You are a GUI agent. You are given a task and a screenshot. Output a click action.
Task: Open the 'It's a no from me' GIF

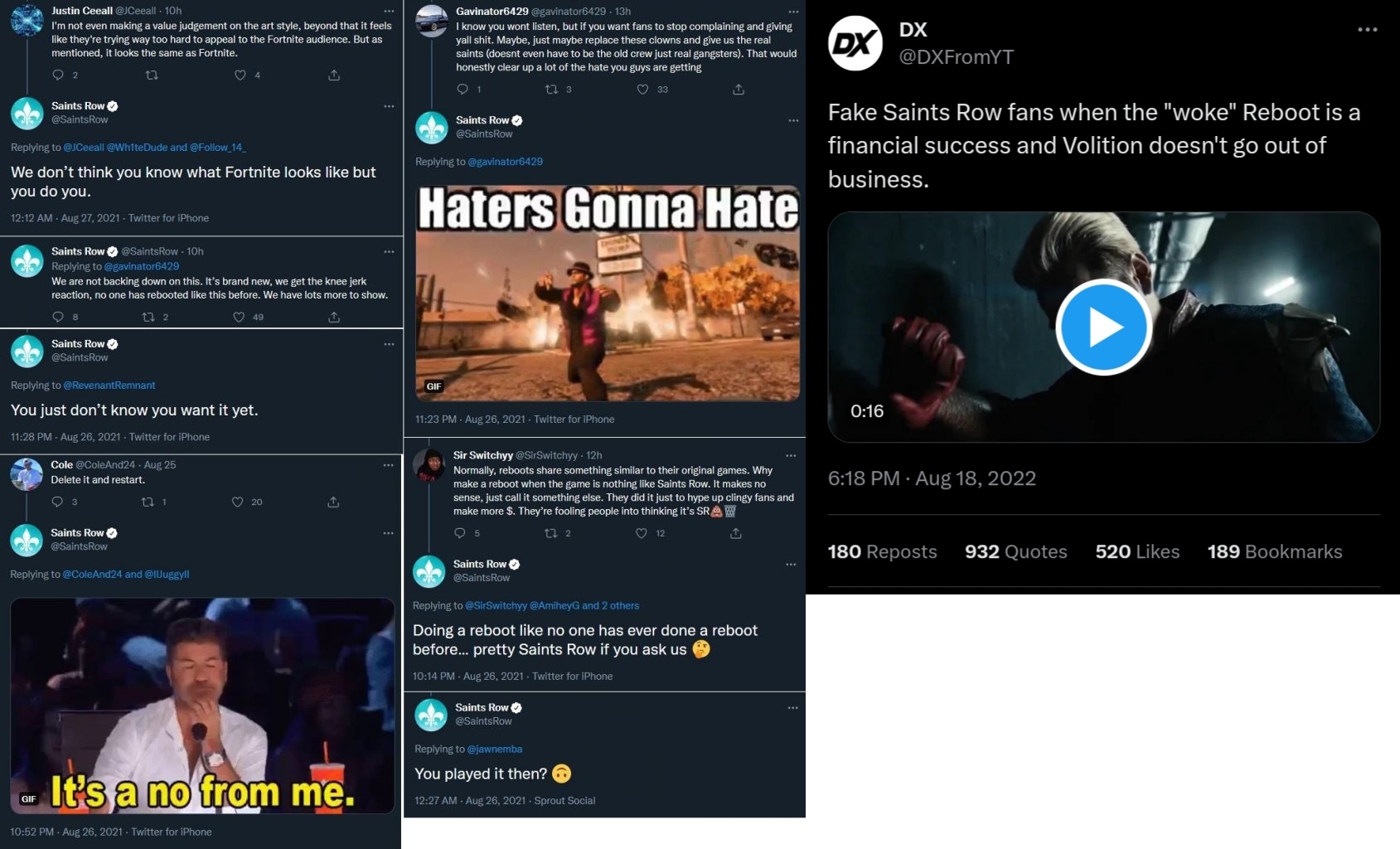[202, 706]
